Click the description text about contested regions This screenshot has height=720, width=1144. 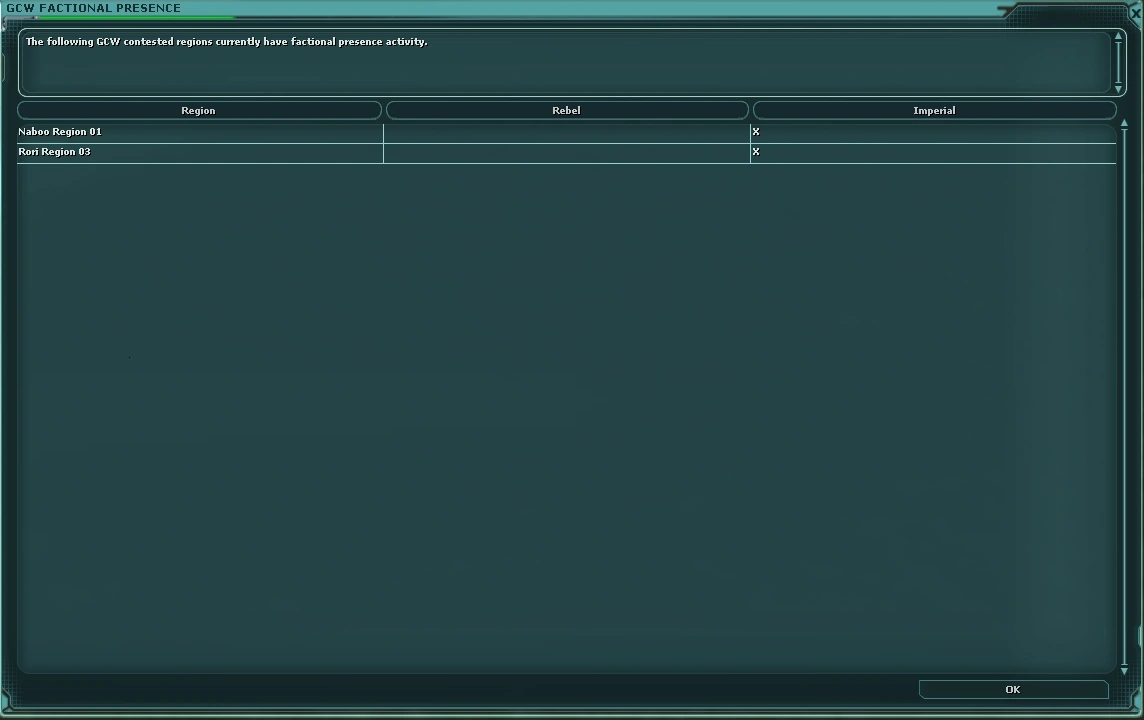pyautogui.click(x=227, y=42)
